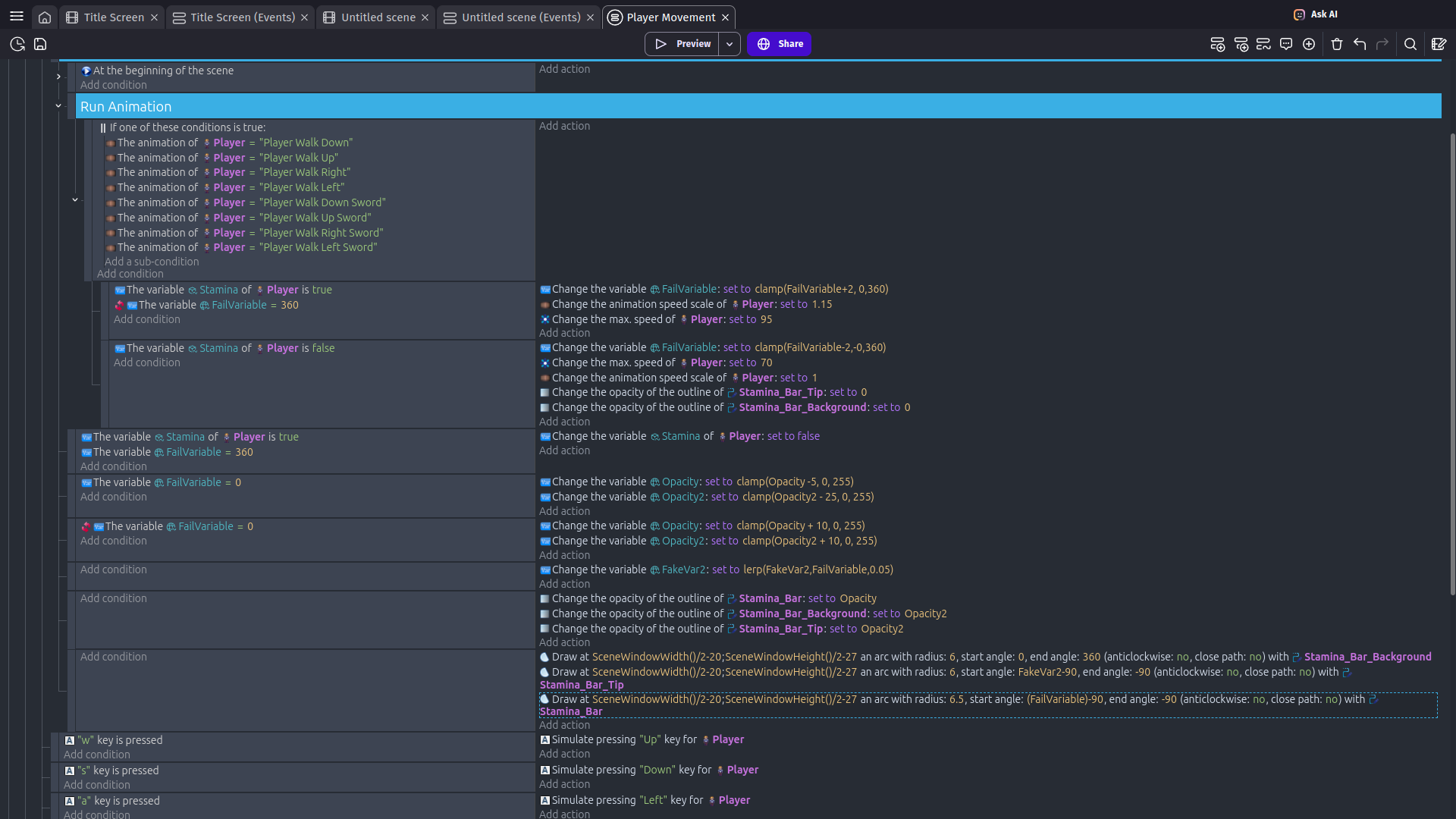Collapse the Run Animation group
The width and height of the screenshot is (1456, 819).
(58, 106)
